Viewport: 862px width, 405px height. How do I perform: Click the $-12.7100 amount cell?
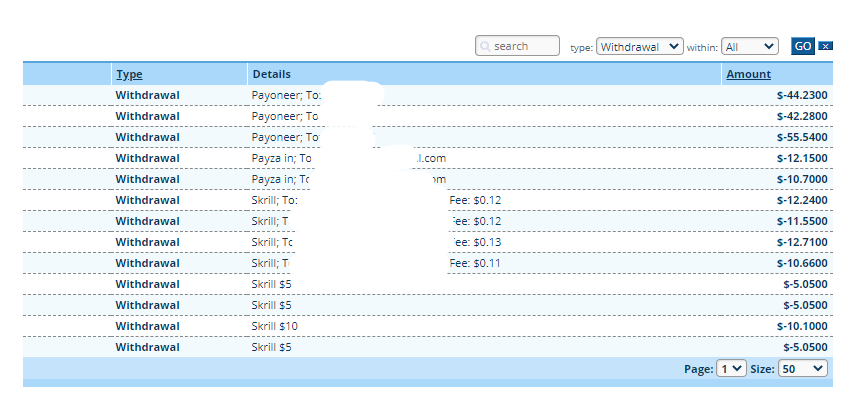[x=802, y=242]
